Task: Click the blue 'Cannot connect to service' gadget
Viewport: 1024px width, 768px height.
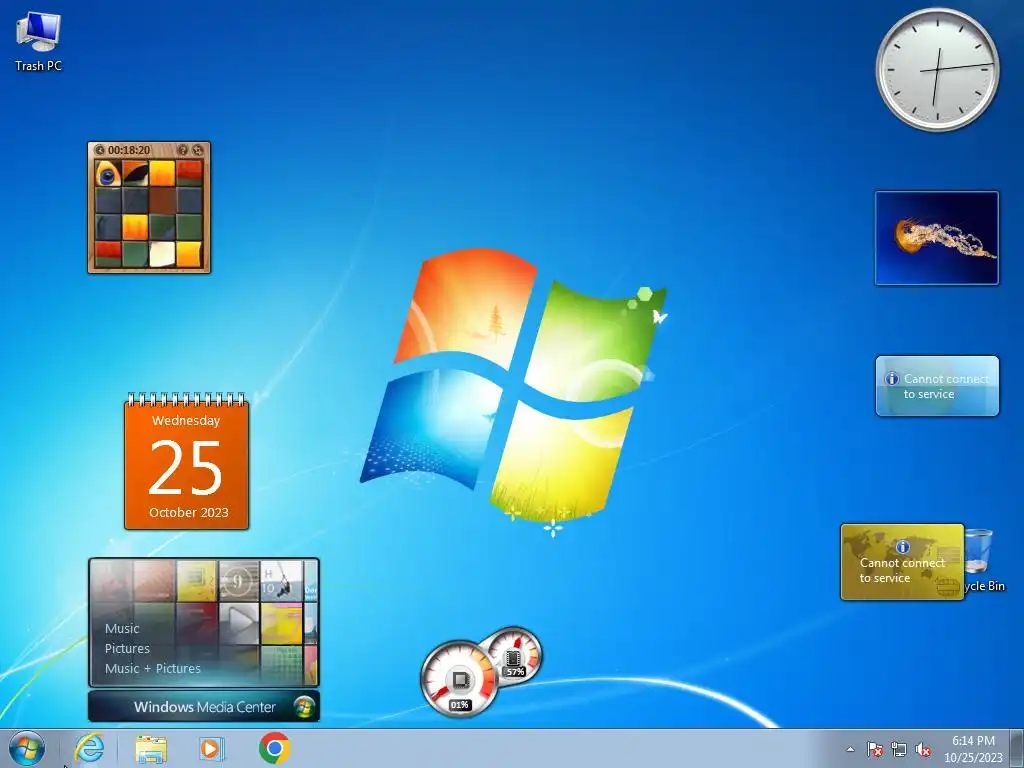Action: [x=937, y=386]
